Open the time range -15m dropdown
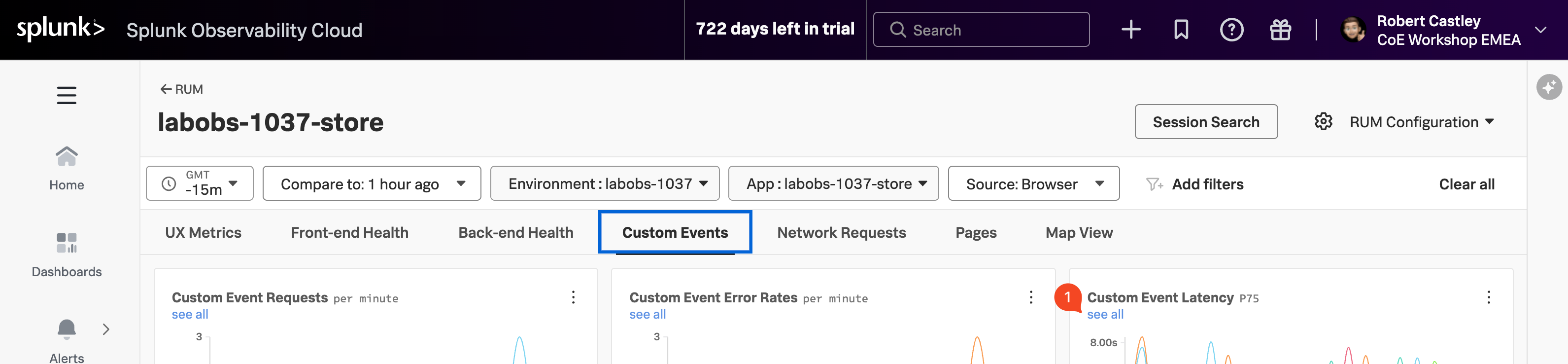The image size is (1568, 364). [200, 183]
